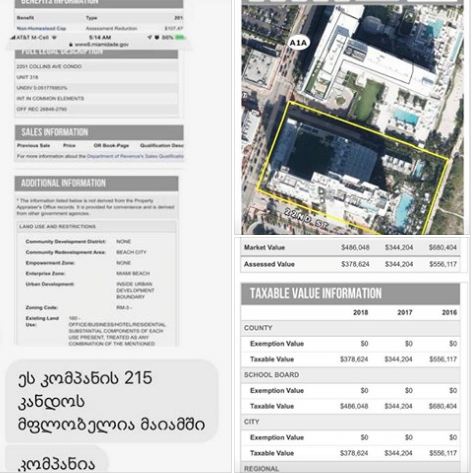This screenshot has height=473, width=473.
Task: Tap the green battery indicator icon
Action: coord(180,38)
